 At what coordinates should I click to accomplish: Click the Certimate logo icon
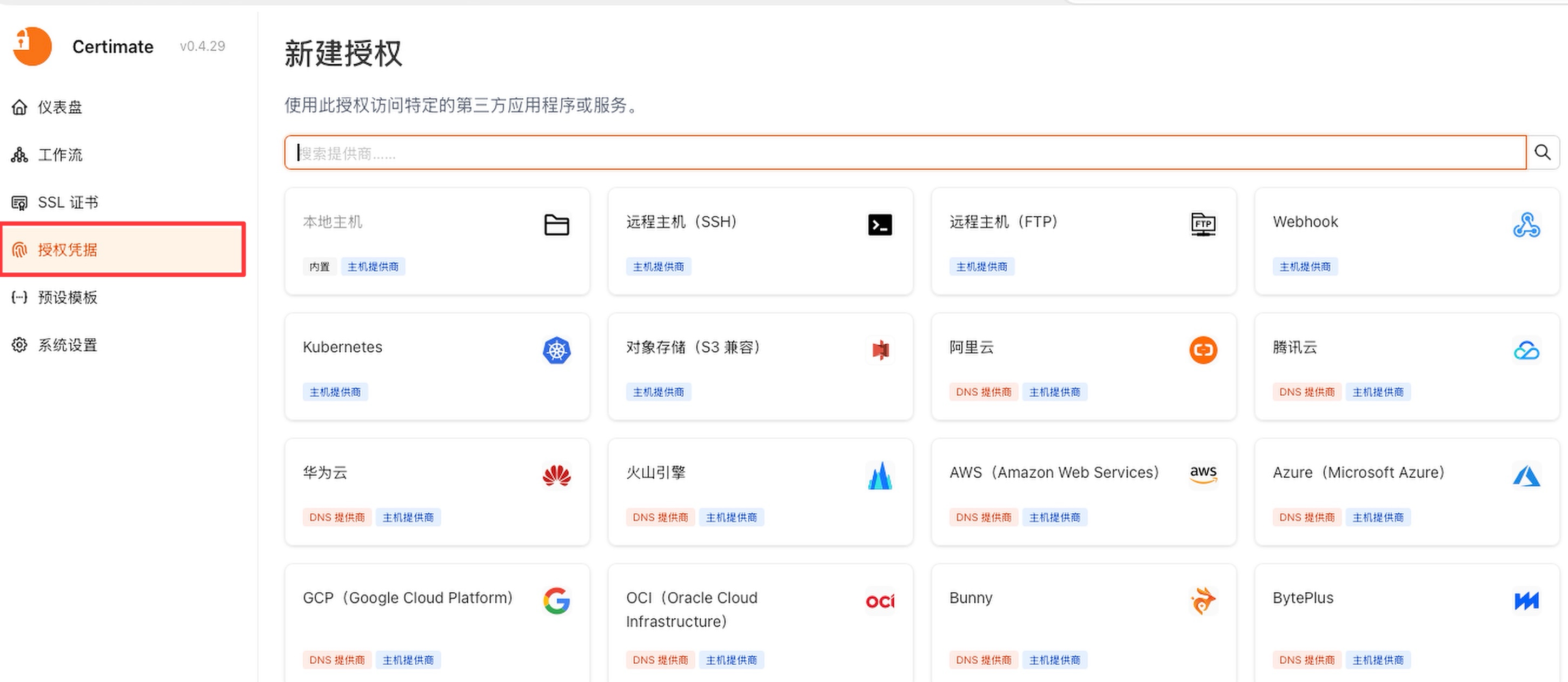click(x=32, y=46)
